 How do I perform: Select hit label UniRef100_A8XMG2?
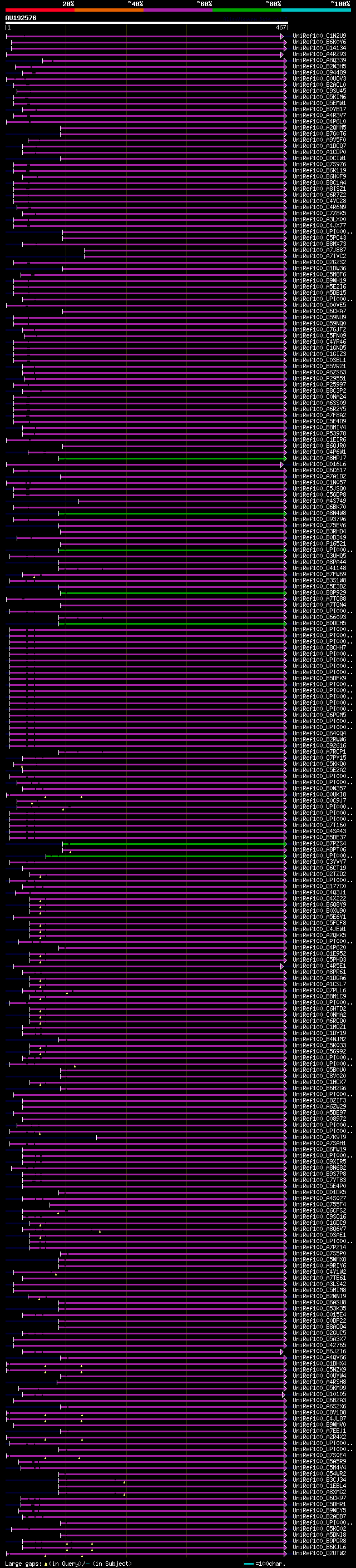[x=319, y=1492]
